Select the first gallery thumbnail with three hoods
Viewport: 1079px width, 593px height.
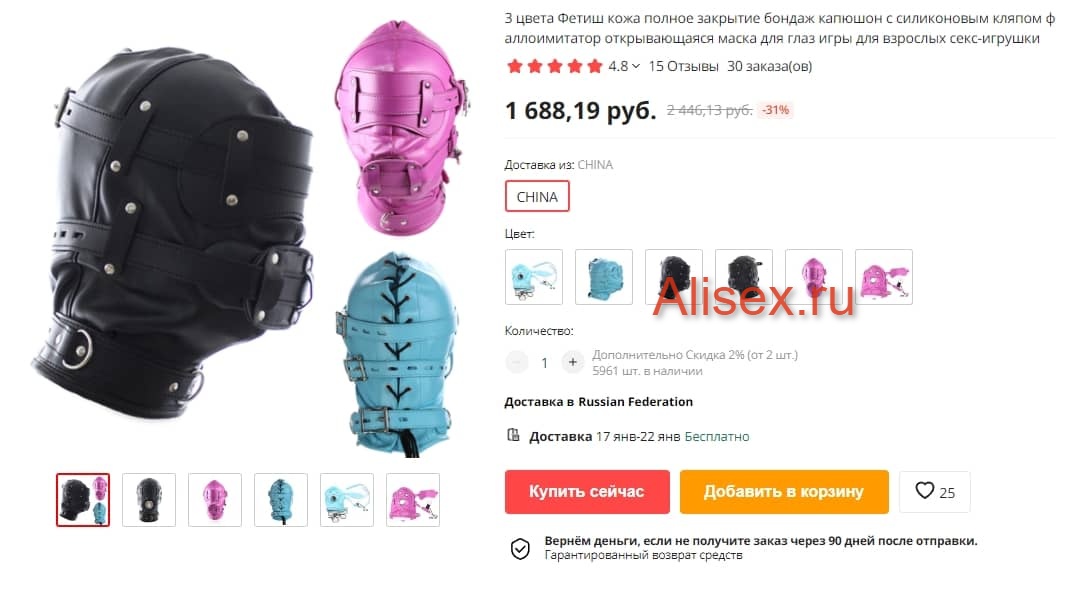(x=83, y=500)
